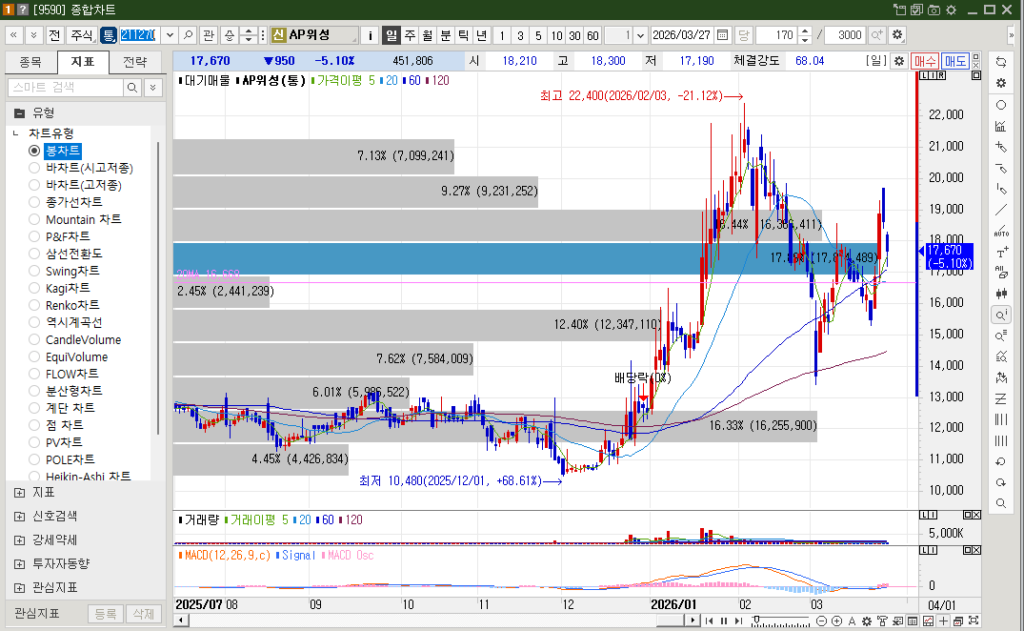Expand the 신호검색 section
Screen dimensions: 1024x631
click(20, 516)
